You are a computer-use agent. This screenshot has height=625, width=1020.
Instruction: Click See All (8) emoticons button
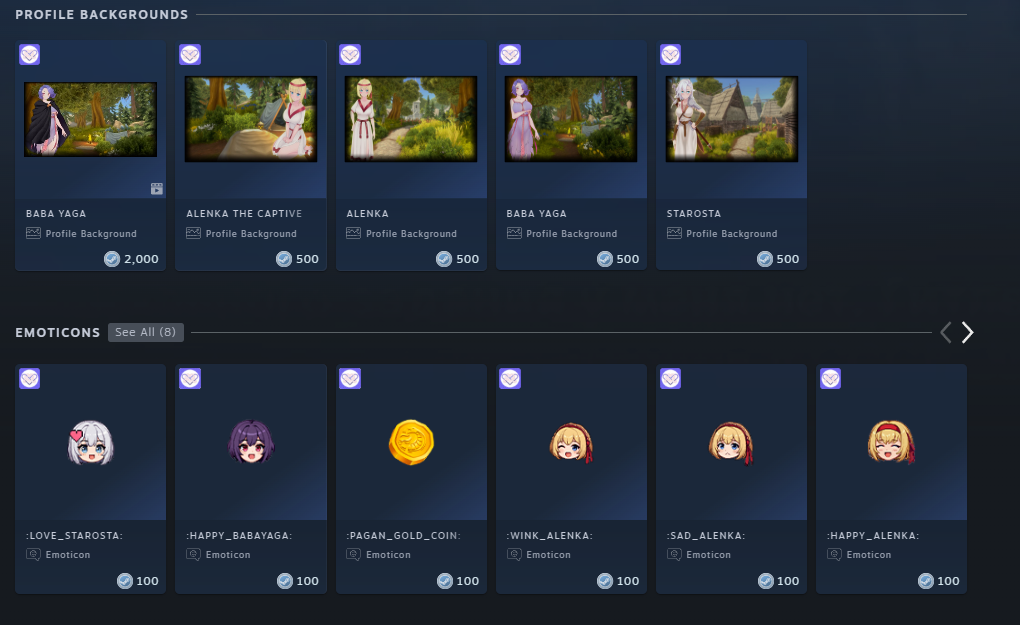coord(146,332)
